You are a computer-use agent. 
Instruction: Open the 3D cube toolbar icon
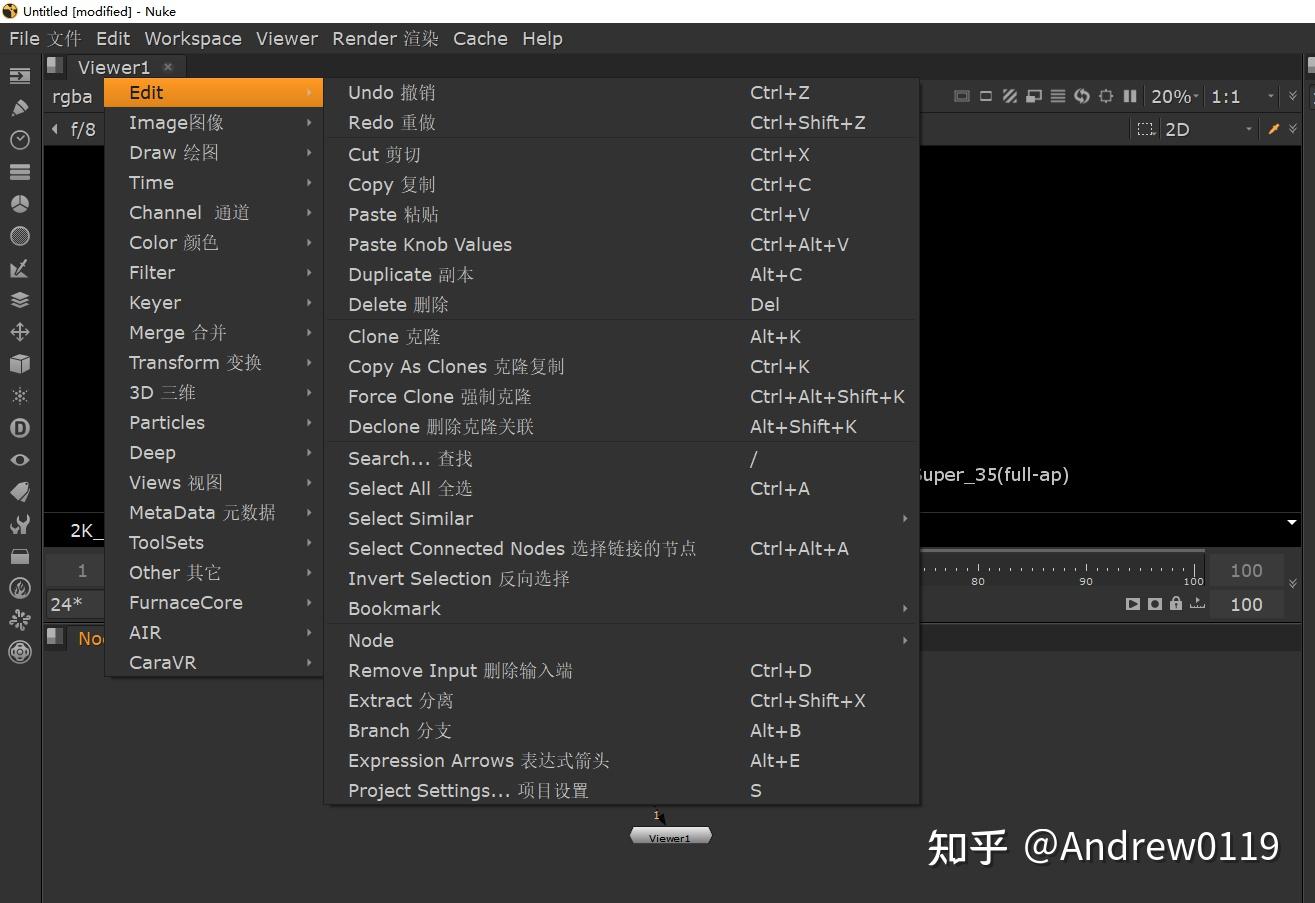(x=19, y=364)
